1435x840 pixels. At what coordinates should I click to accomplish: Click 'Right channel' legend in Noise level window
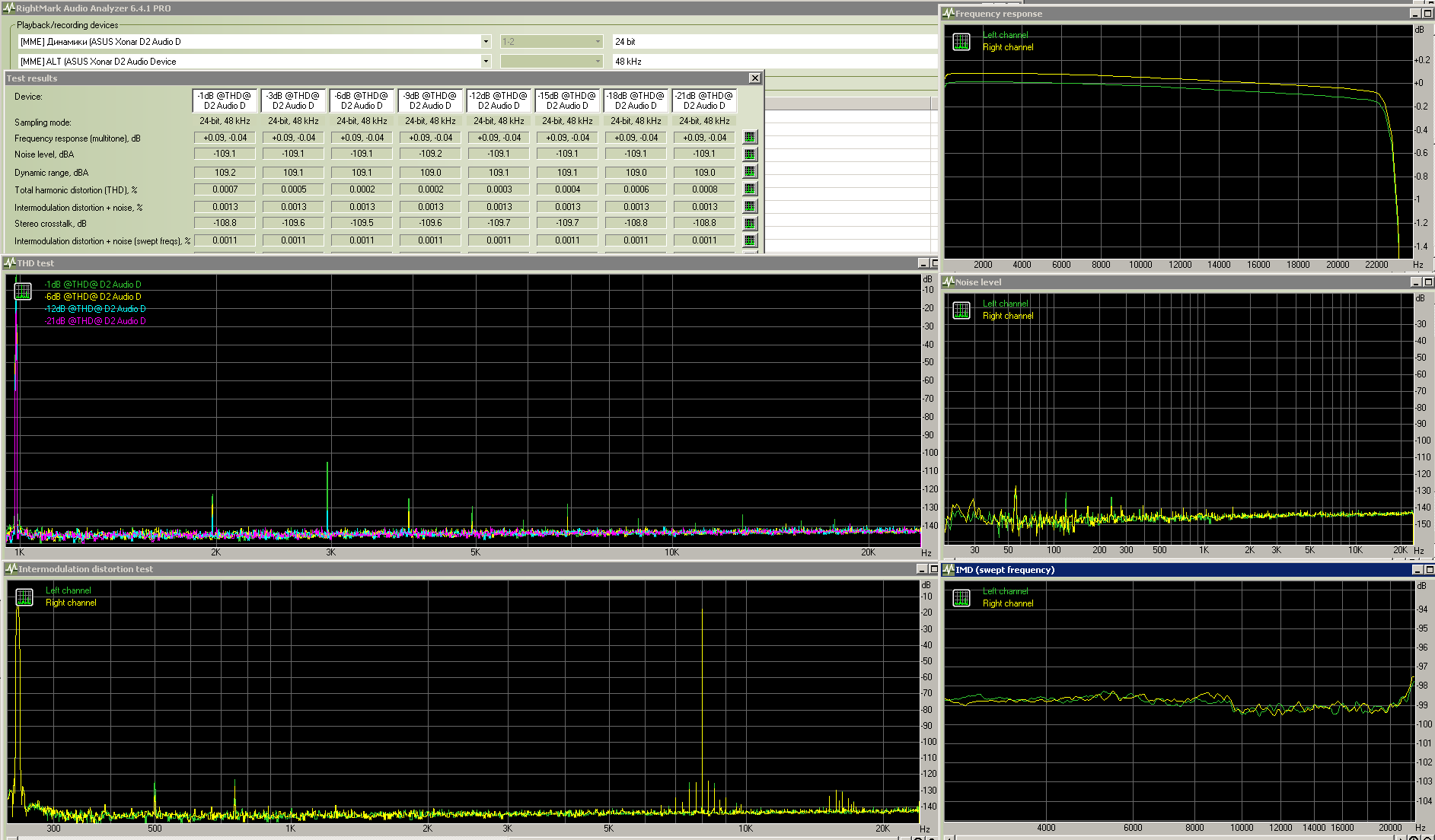[x=1008, y=316]
